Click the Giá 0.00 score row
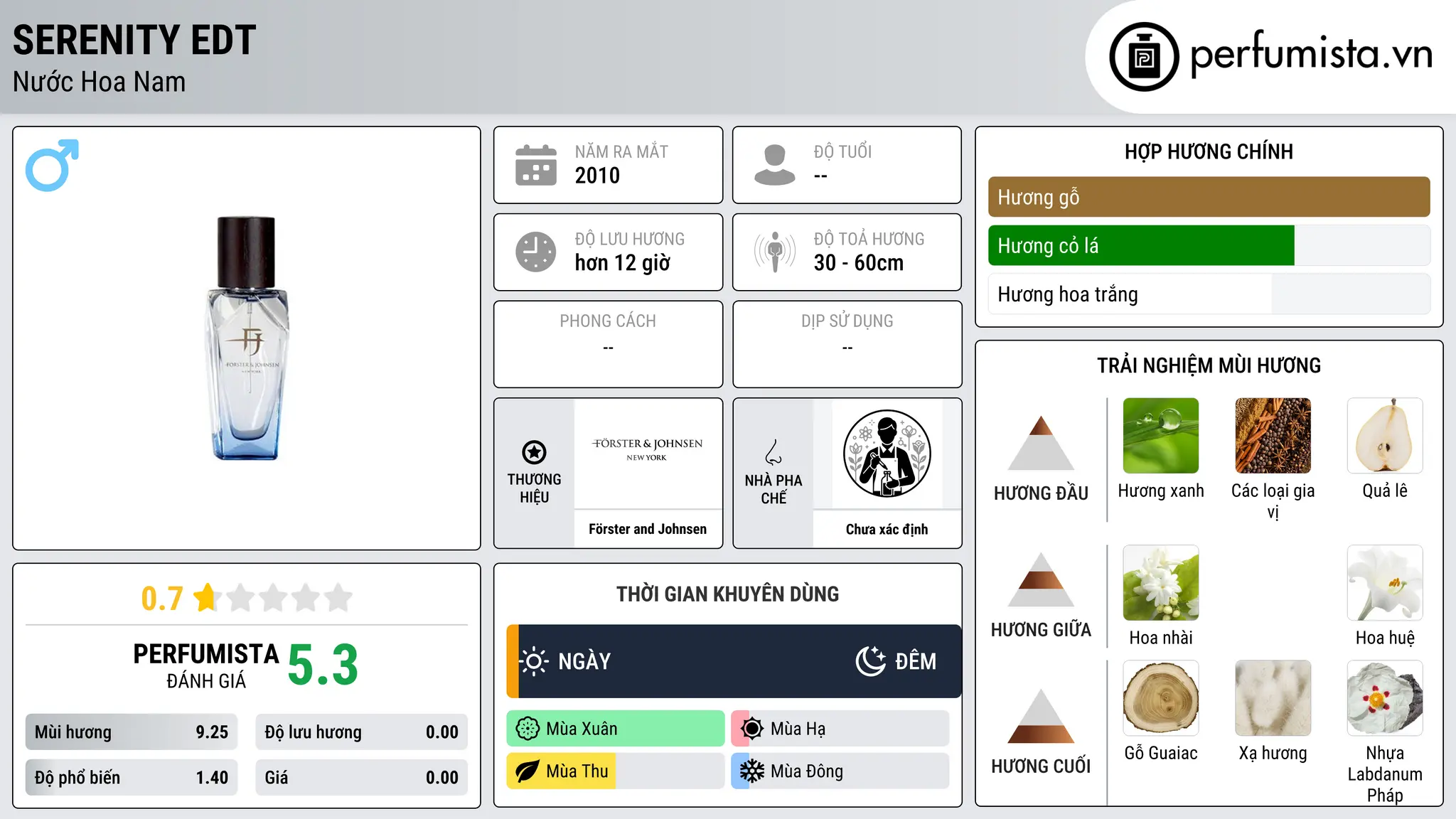The image size is (1456, 819). click(x=361, y=778)
